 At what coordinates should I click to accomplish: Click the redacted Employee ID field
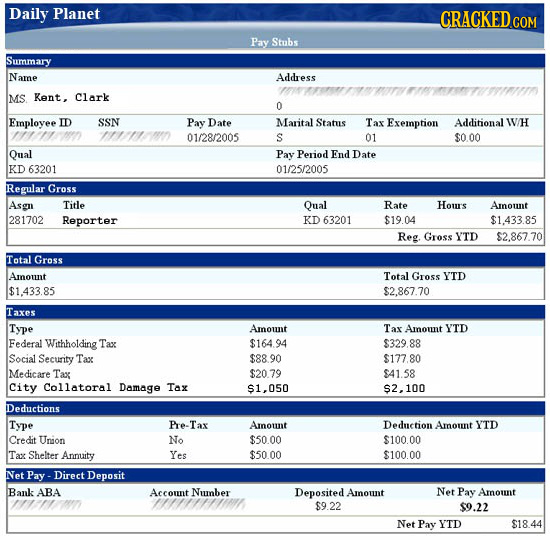[x=45, y=136]
